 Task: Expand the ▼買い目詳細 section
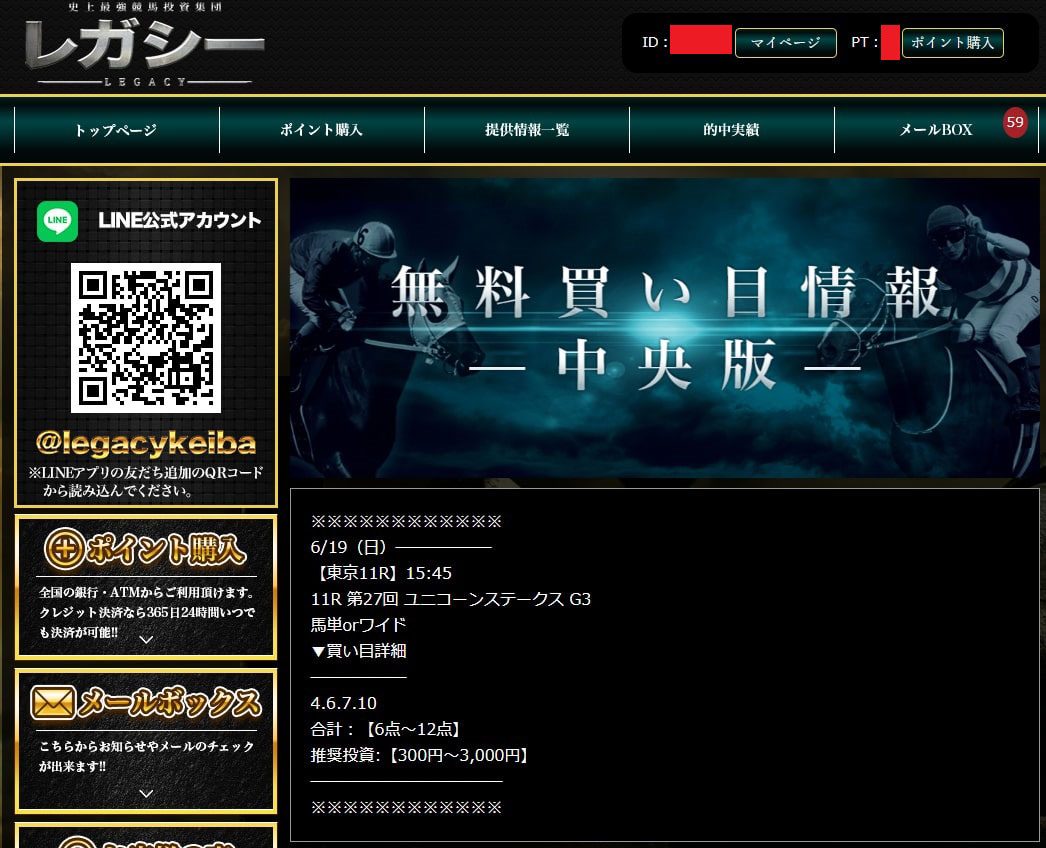click(359, 651)
